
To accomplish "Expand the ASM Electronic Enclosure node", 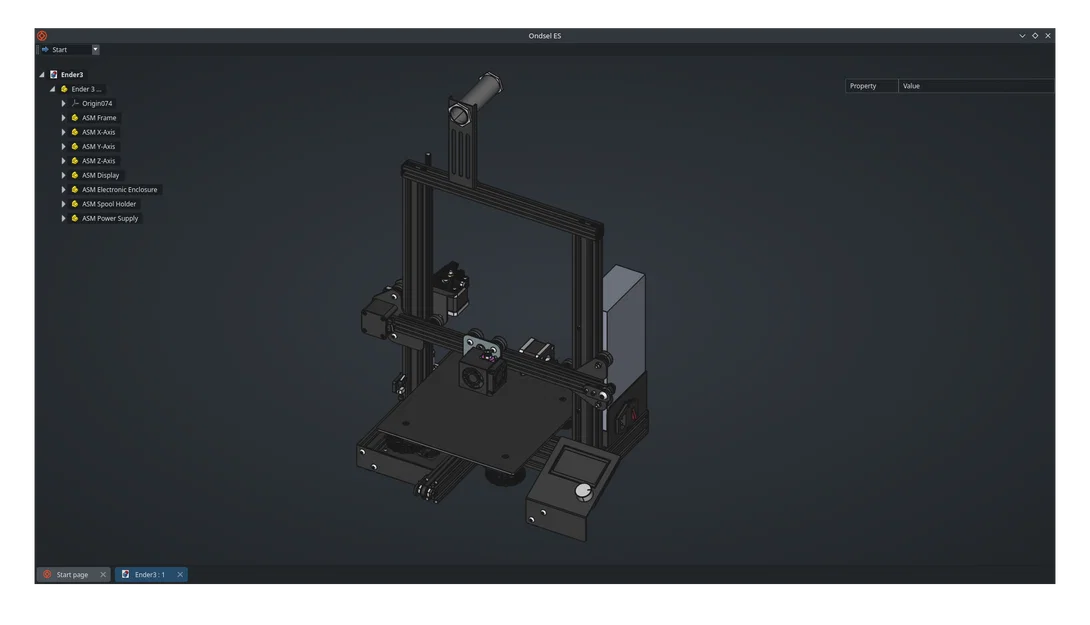I will click(63, 189).
